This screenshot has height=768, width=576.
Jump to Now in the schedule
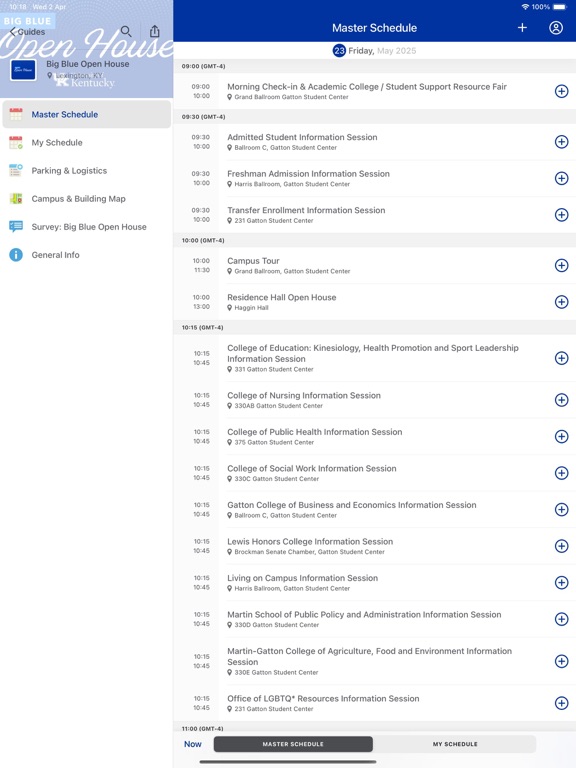(192, 744)
